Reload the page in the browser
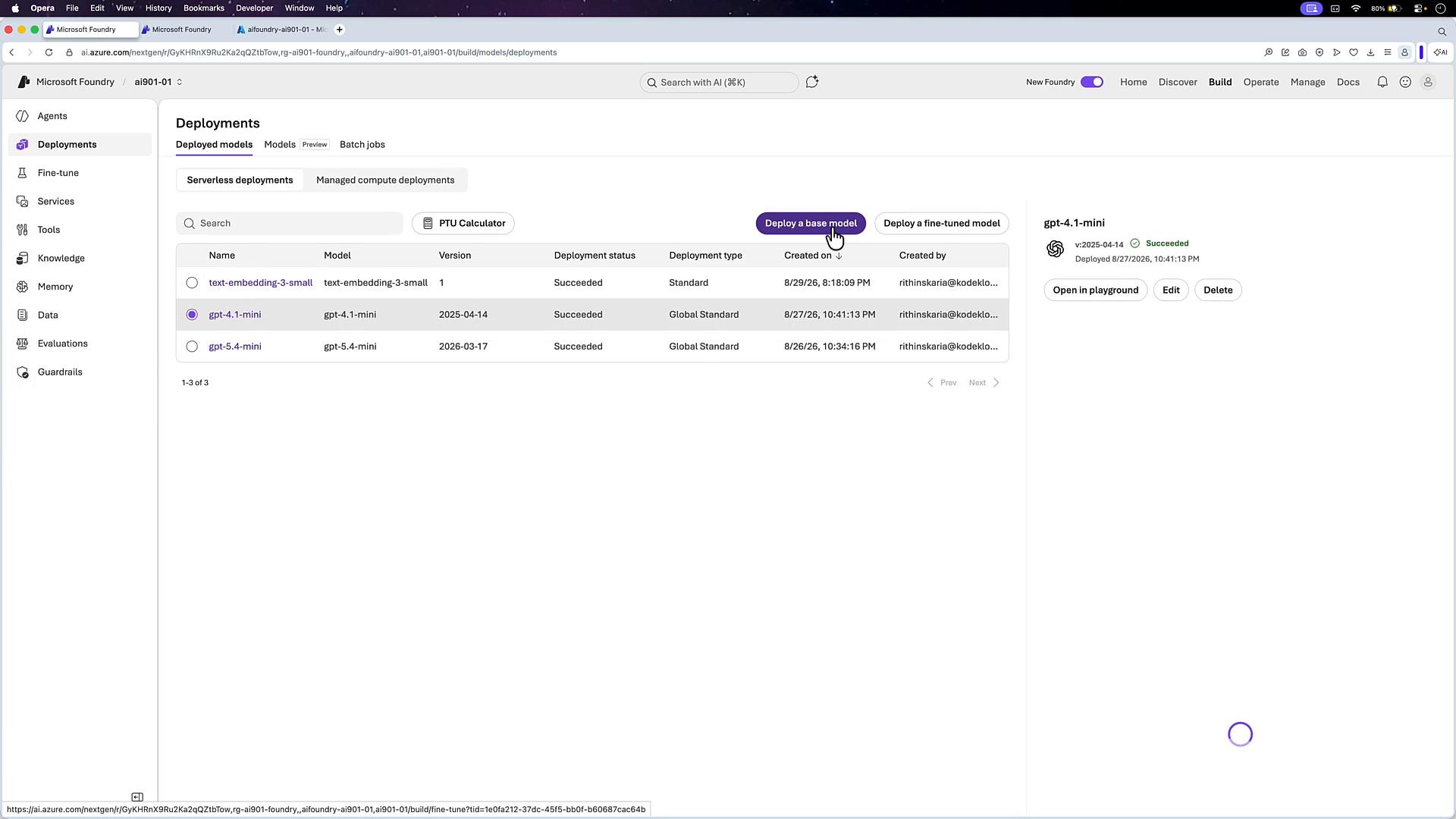Image resolution: width=1456 pixels, height=819 pixels. 49,52
